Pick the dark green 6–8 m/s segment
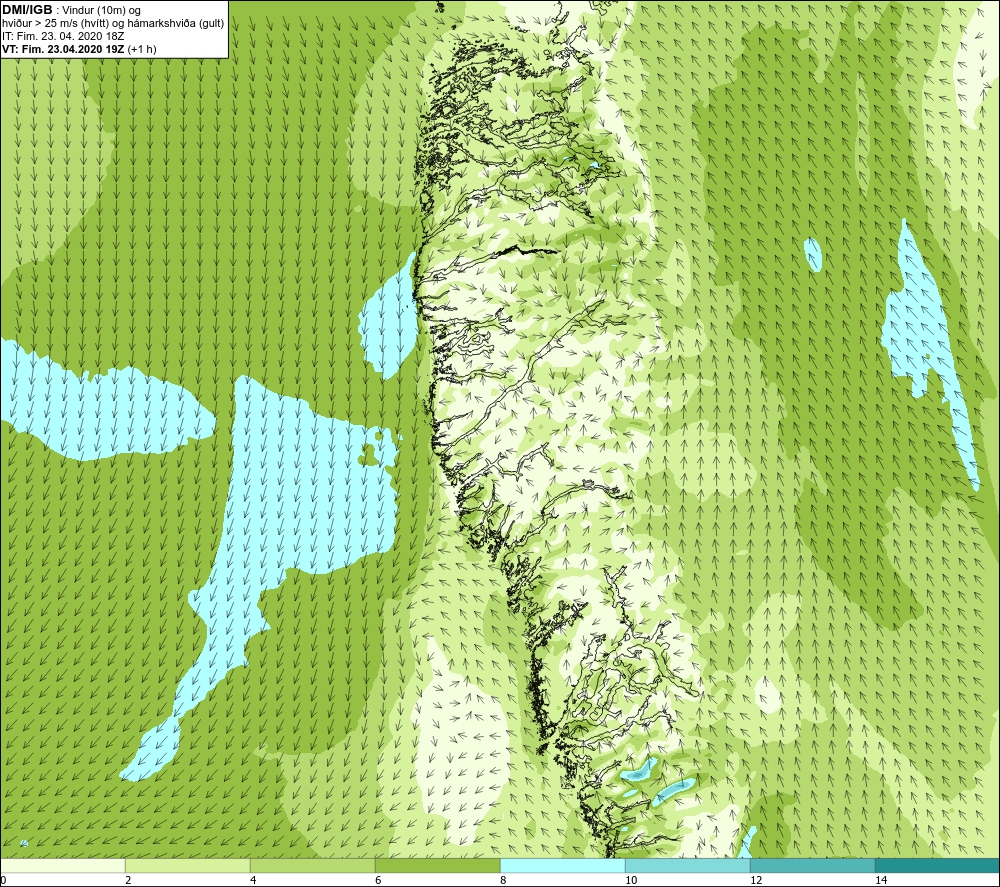This screenshot has height=887, width=1000. [438, 865]
